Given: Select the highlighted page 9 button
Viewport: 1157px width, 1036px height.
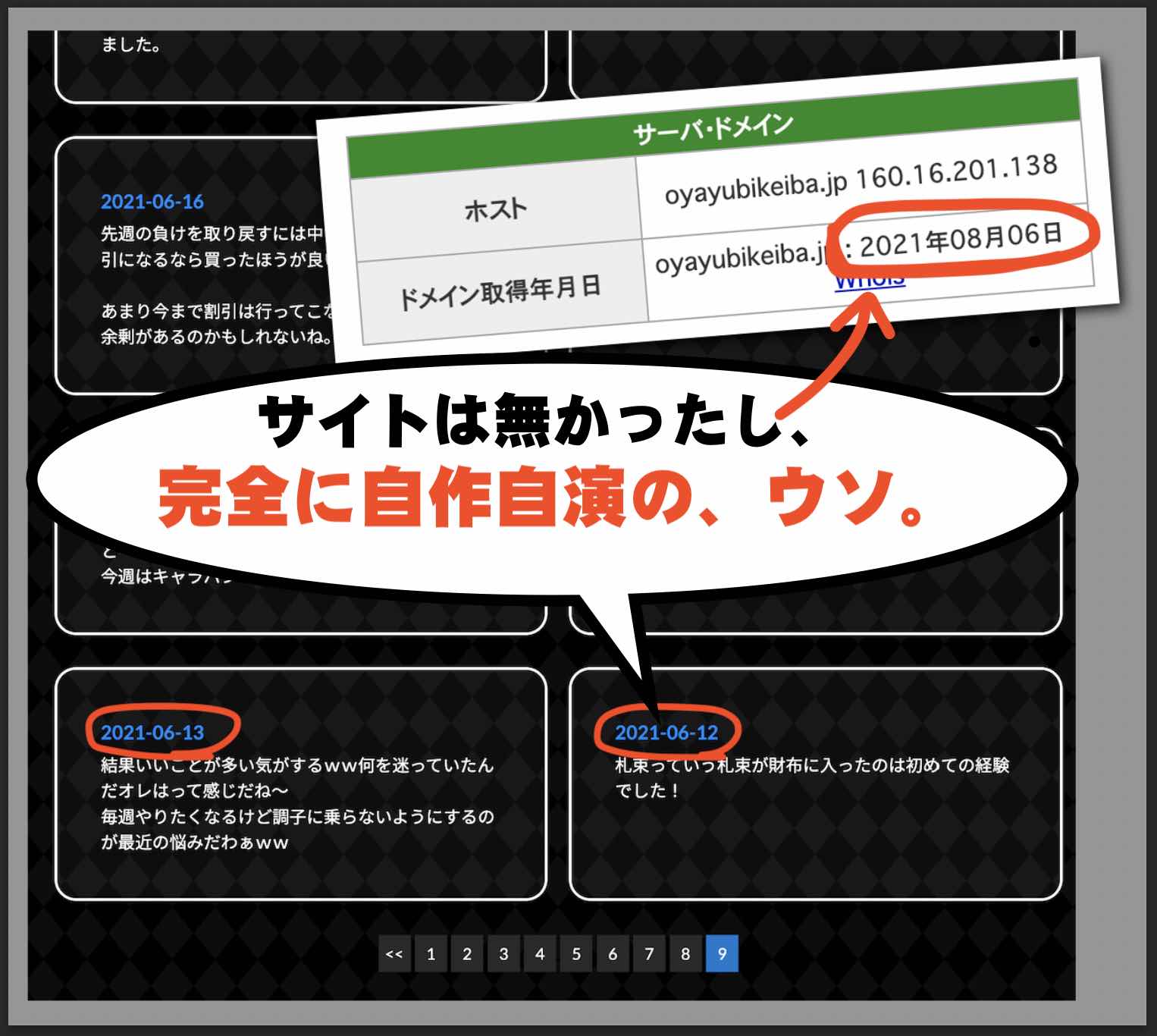Looking at the screenshot, I should pyautogui.click(x=722, y=956).
